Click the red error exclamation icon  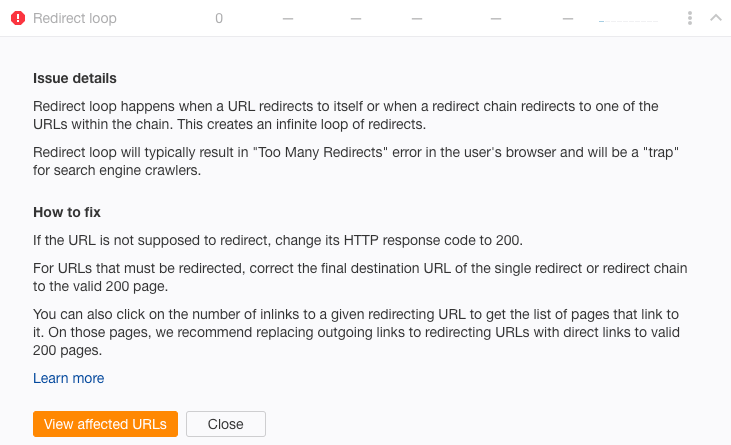point(18,18)
